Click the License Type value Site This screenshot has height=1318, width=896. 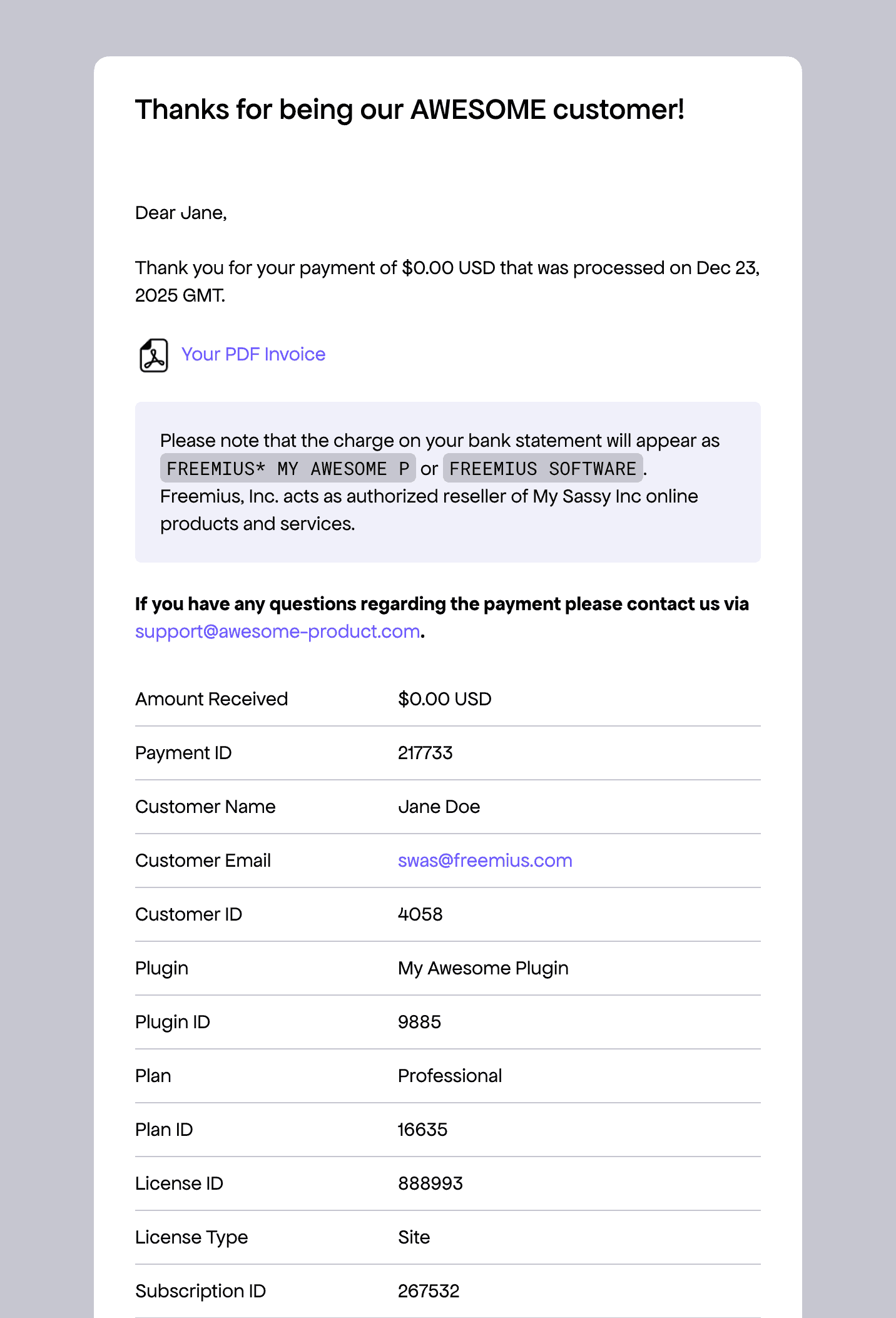click(x=414, y=1237)
